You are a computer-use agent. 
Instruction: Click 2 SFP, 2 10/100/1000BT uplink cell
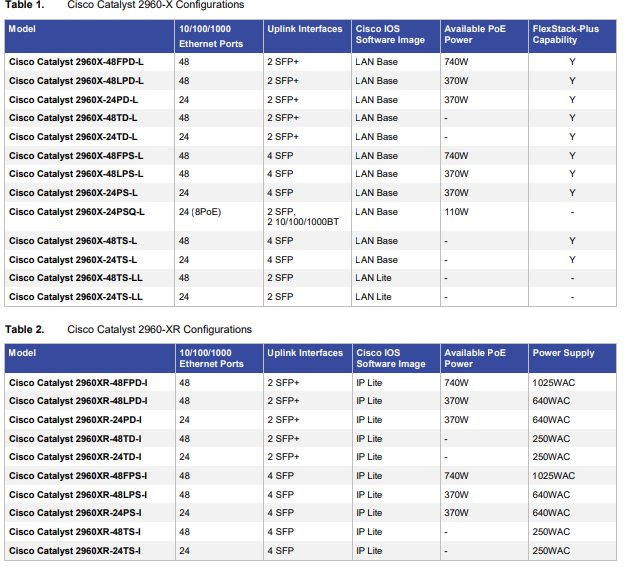point(303,217)
